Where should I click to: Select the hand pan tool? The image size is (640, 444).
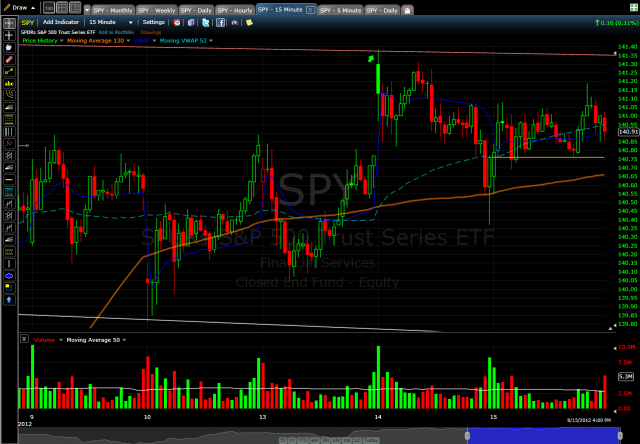pyautogui.click(x=9, y=48)
